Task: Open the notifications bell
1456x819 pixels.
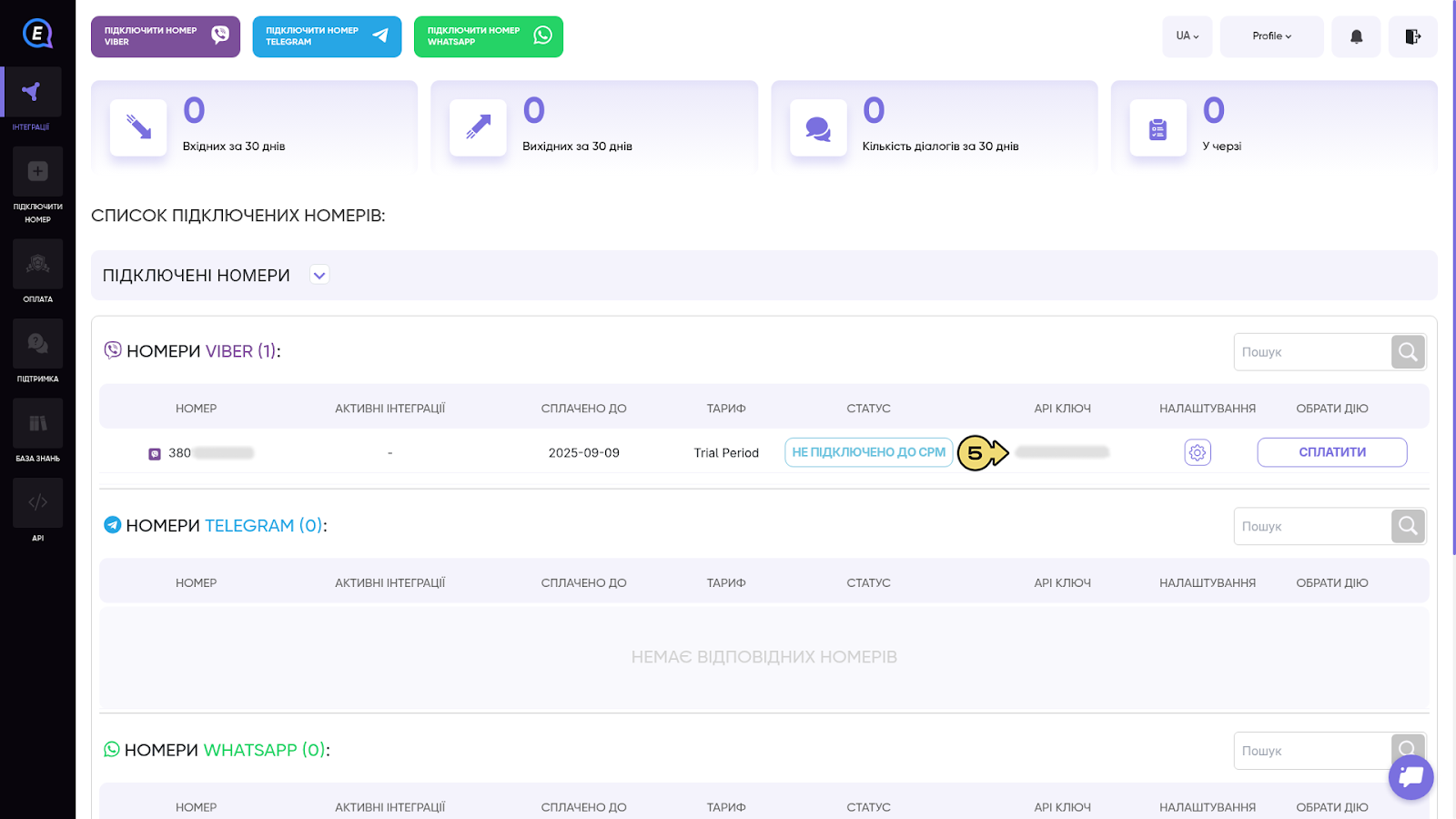Action: [1356, 36]
